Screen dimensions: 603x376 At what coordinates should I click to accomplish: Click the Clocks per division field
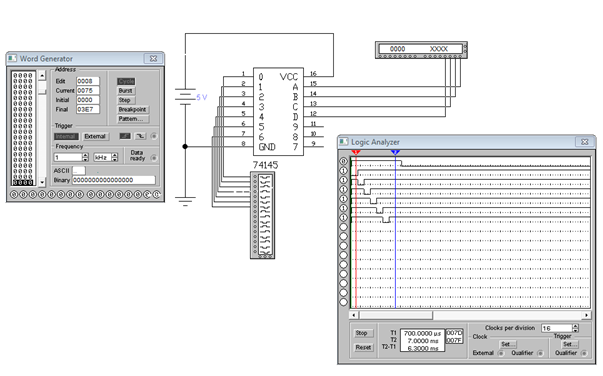[x=557, y=328]
